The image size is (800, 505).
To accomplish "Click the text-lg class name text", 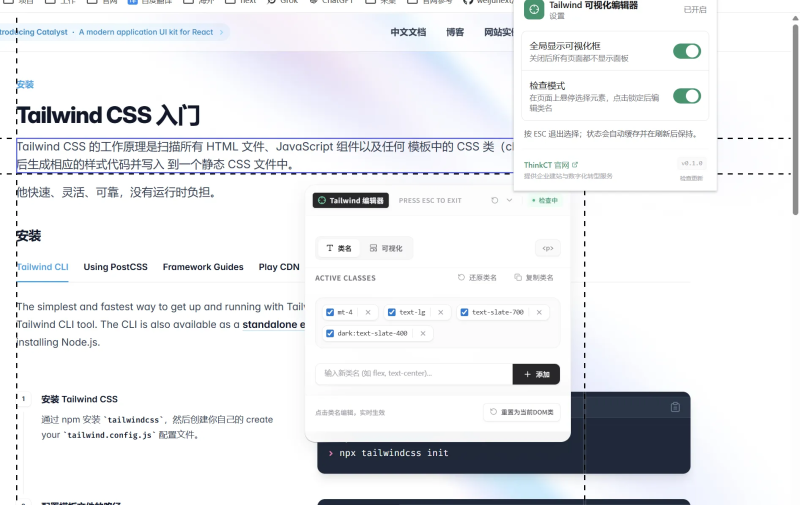I will point(412,312).
